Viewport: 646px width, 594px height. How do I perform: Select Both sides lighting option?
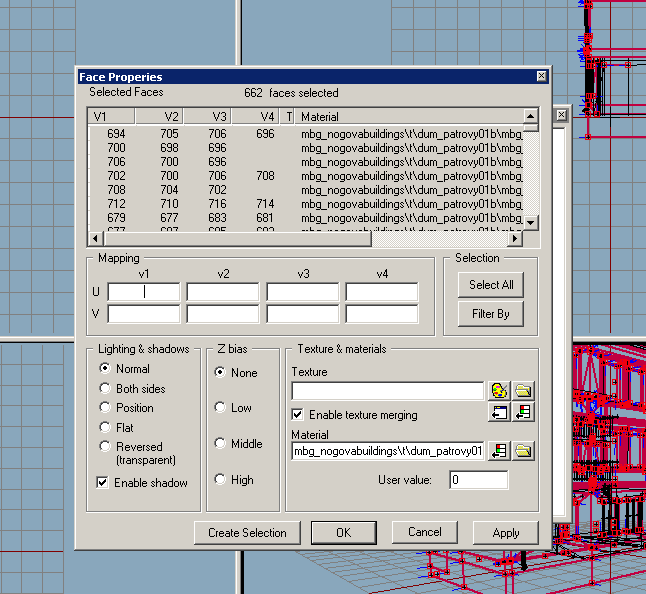pos(106,389)
